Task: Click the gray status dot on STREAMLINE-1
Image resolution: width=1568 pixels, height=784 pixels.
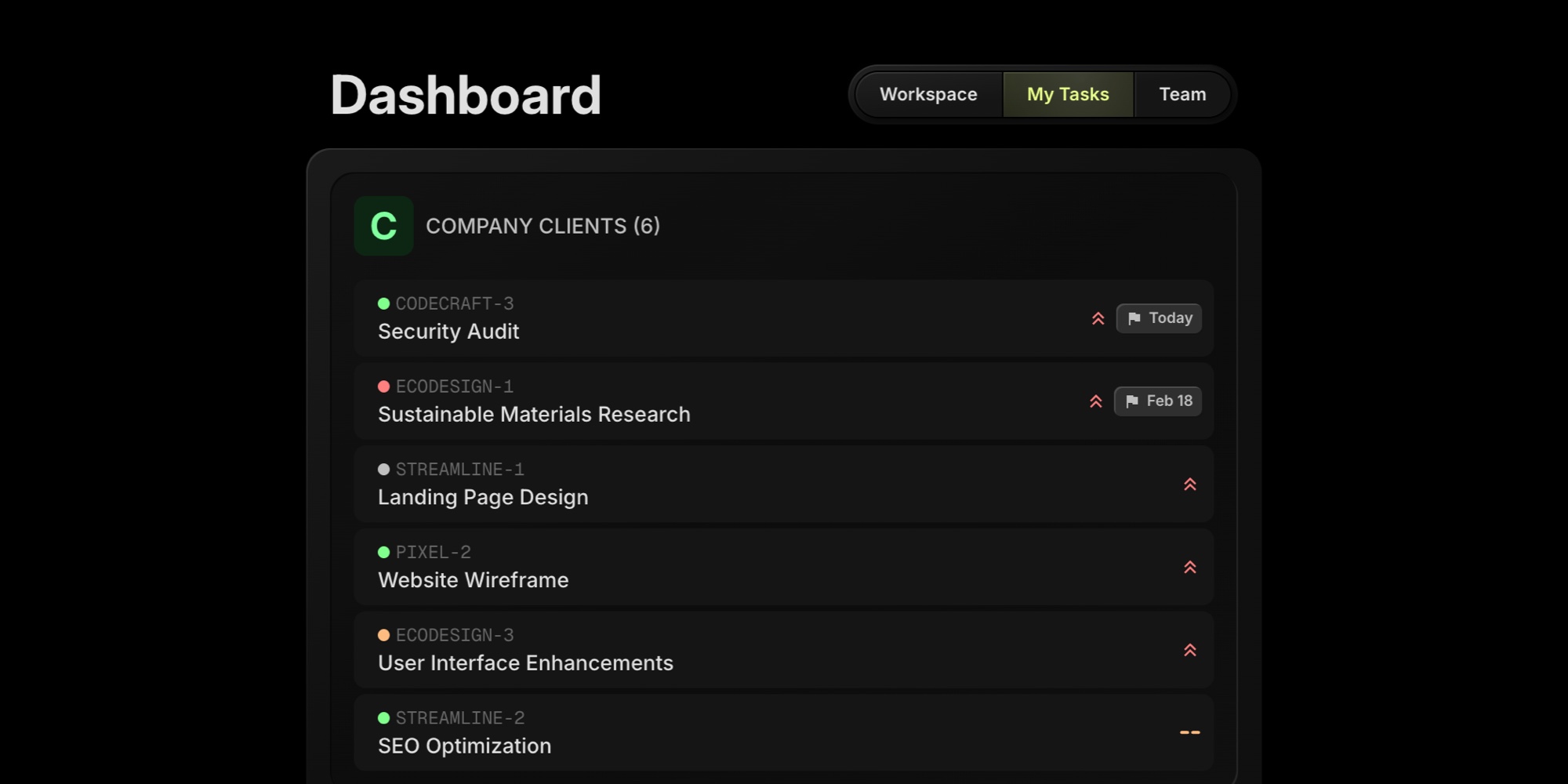Action: point(383,469)
